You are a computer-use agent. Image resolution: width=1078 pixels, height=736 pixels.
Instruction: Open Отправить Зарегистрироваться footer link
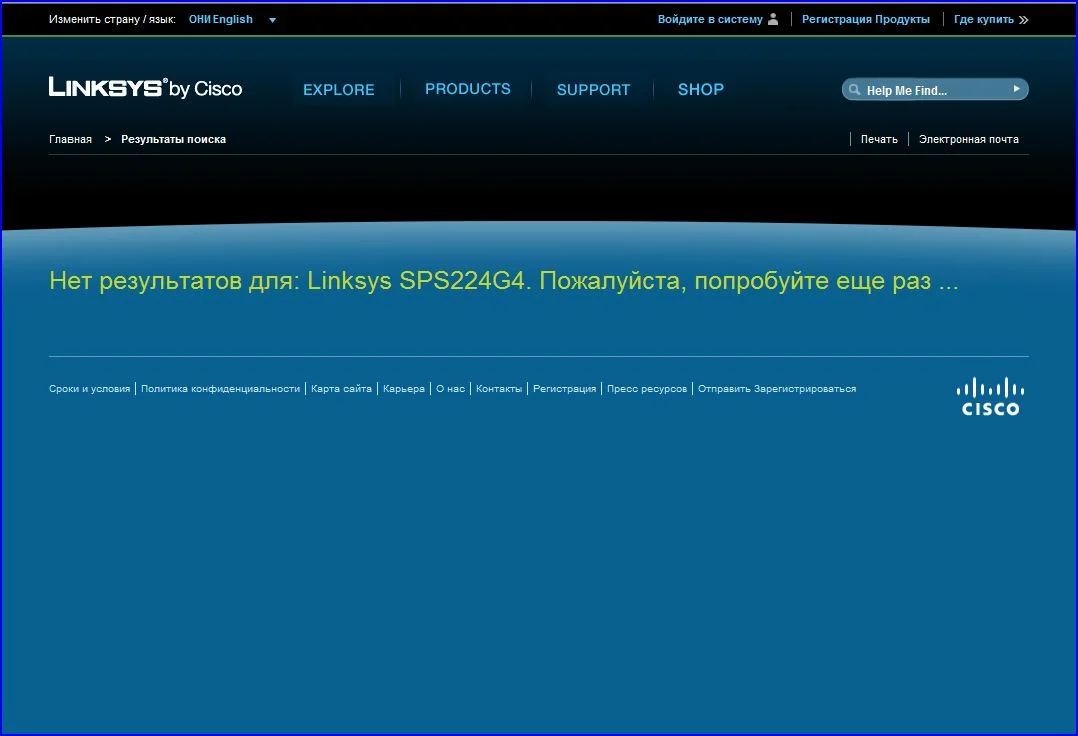[x=777, y=388]
